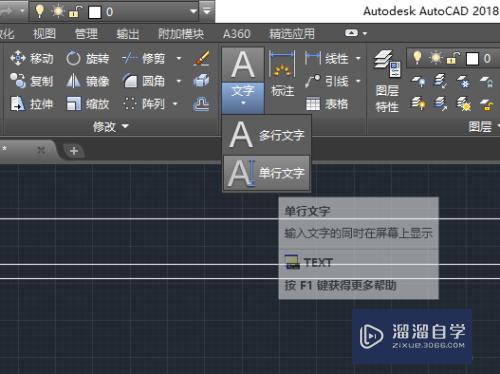Click the Lock layer icon
Image resolution: width=500 pixels, height=374 pixels.
tap(486, 81)
